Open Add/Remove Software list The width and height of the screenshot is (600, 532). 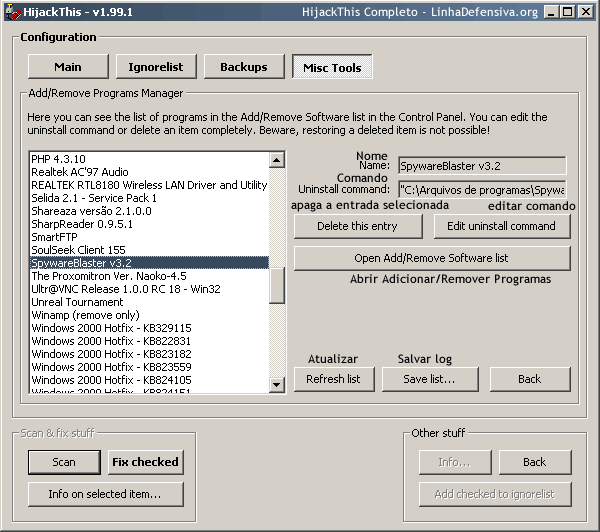(x=431, y=258)
